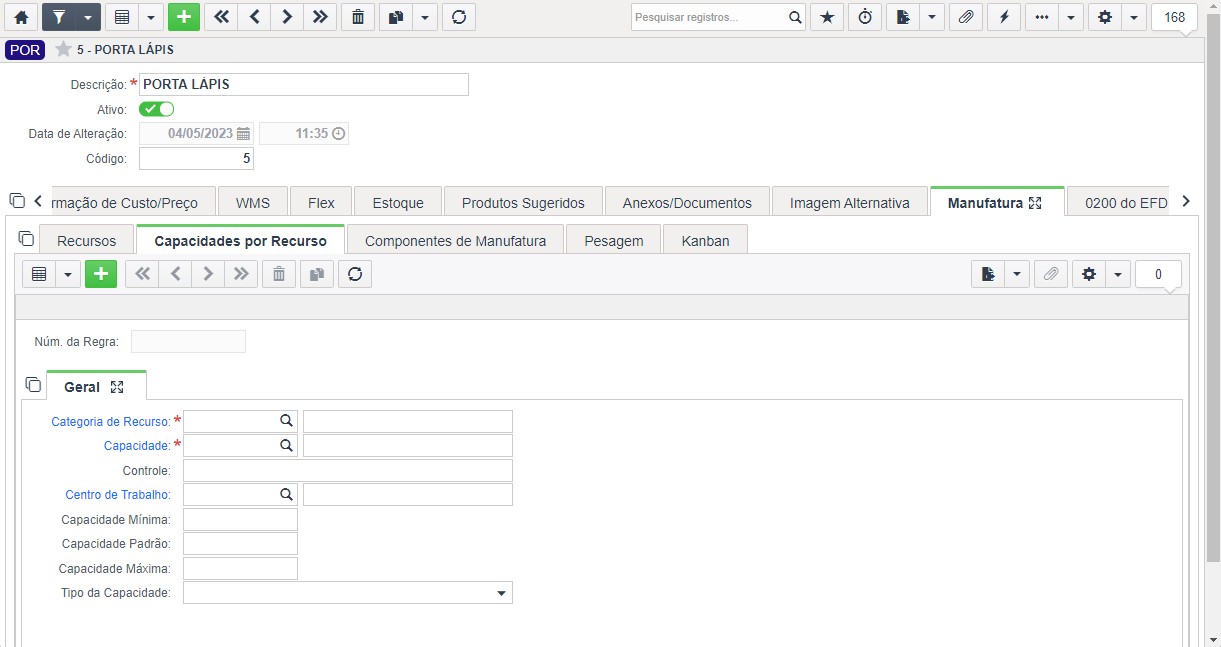Viewport: 1221px width, 647px height.
Task: Mark record 5 - PORTA LÁPIS as favorite star
Action: click(x=63, y=49)
